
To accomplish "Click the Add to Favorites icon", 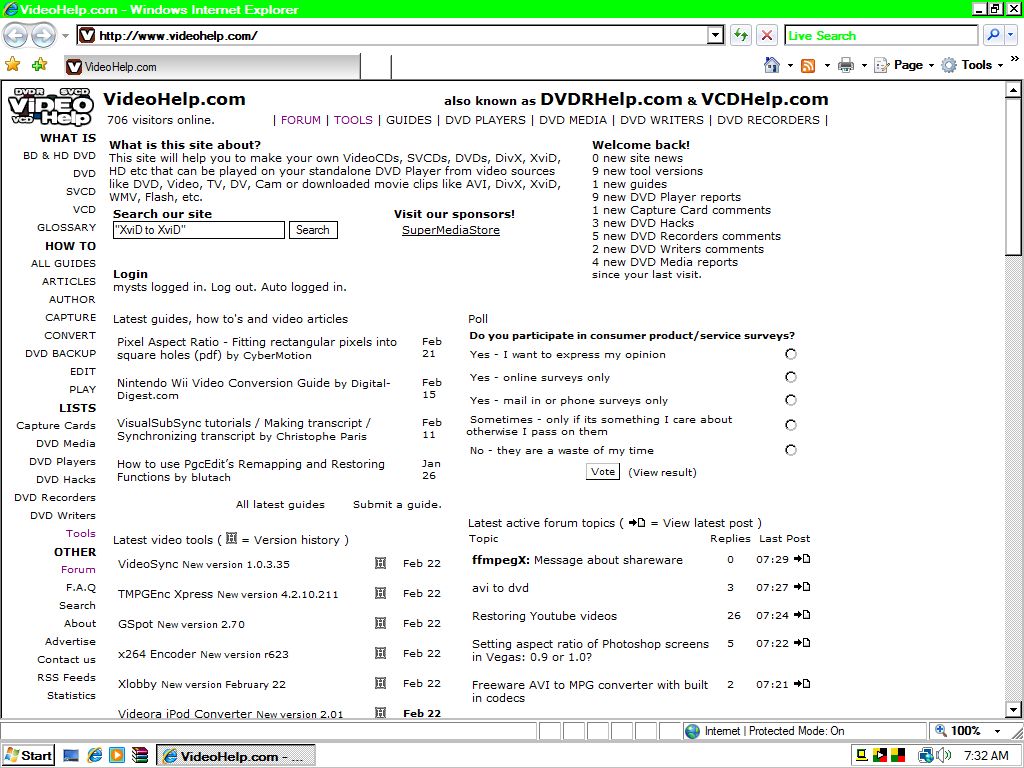I will click(x=39, y=65).
